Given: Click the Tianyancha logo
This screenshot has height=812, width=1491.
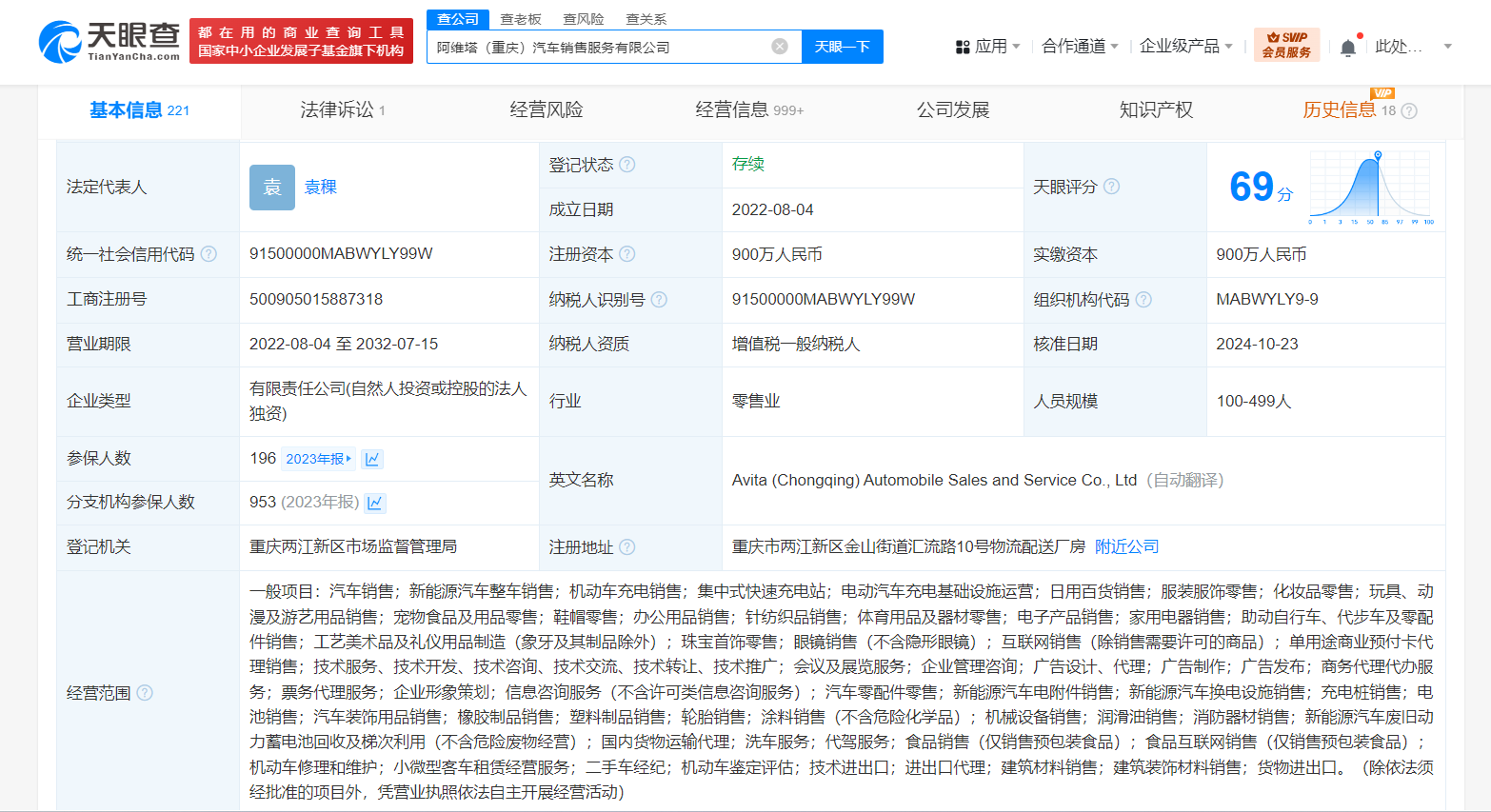Looking at the screenshot, I should [109, 41].
